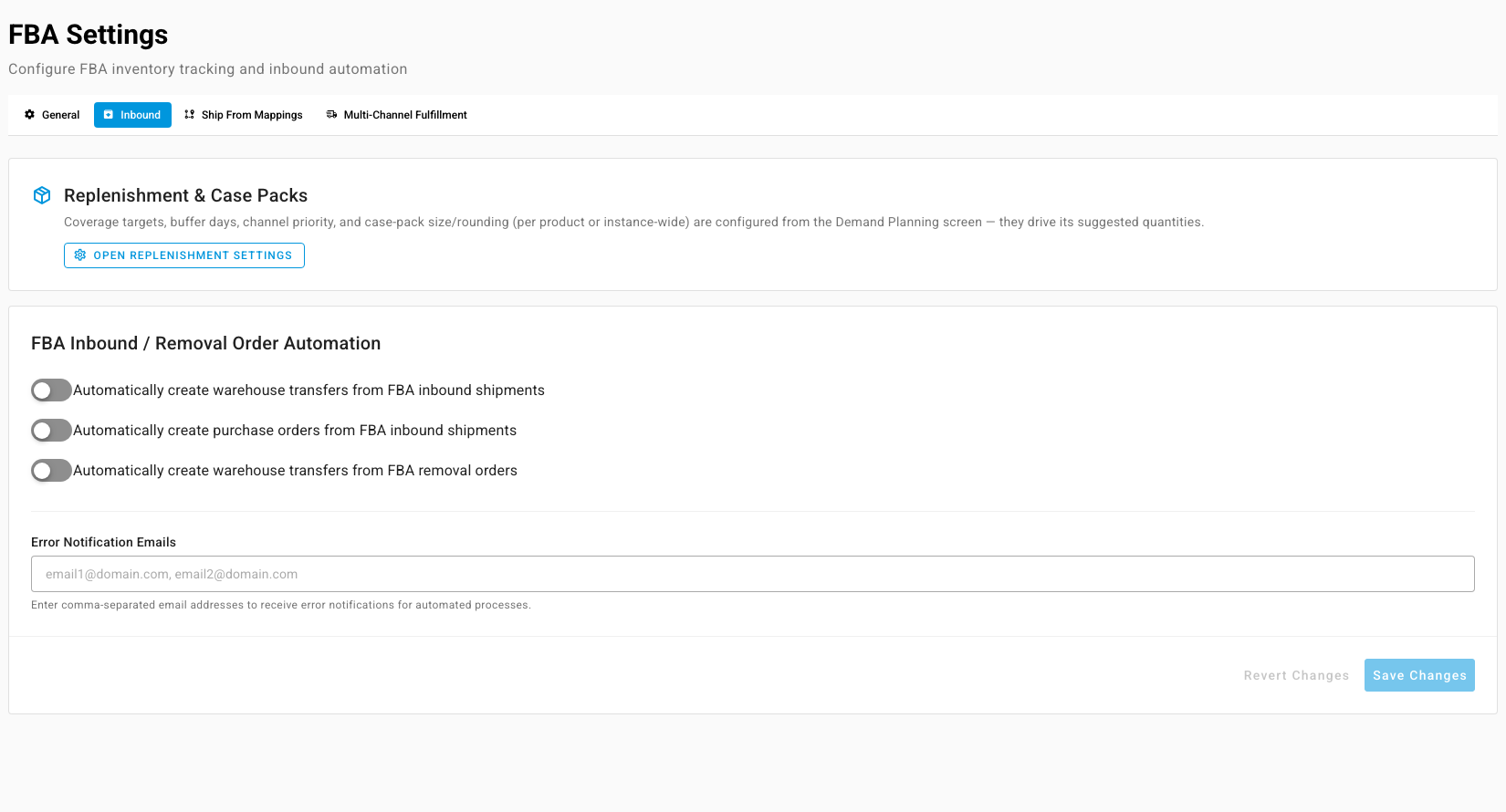This screenshot has width=1506, height=812.
Task: Focus the Error Notification Emails field
Action: click(753, 574)
